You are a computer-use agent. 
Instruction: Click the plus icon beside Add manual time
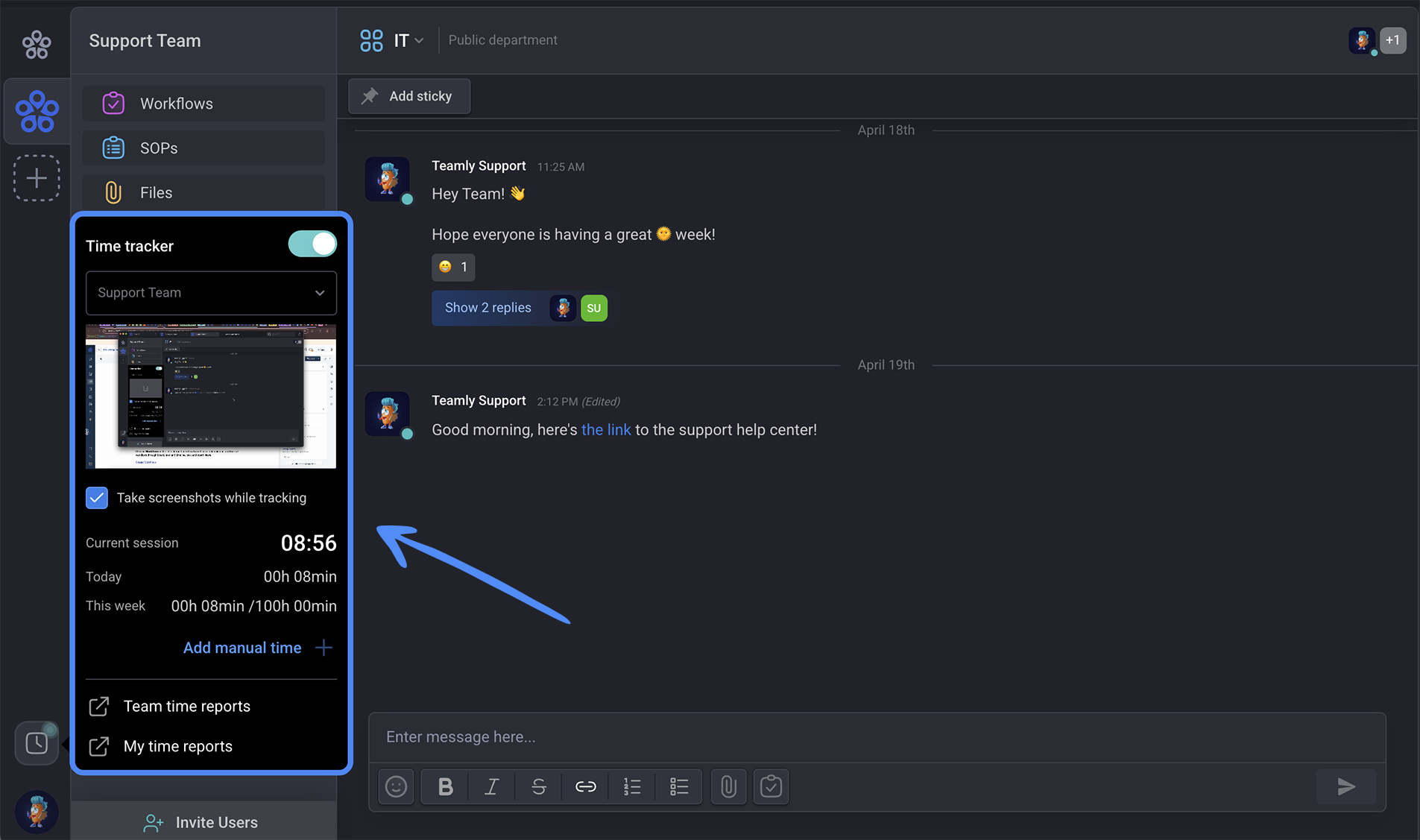click(324, 648)
